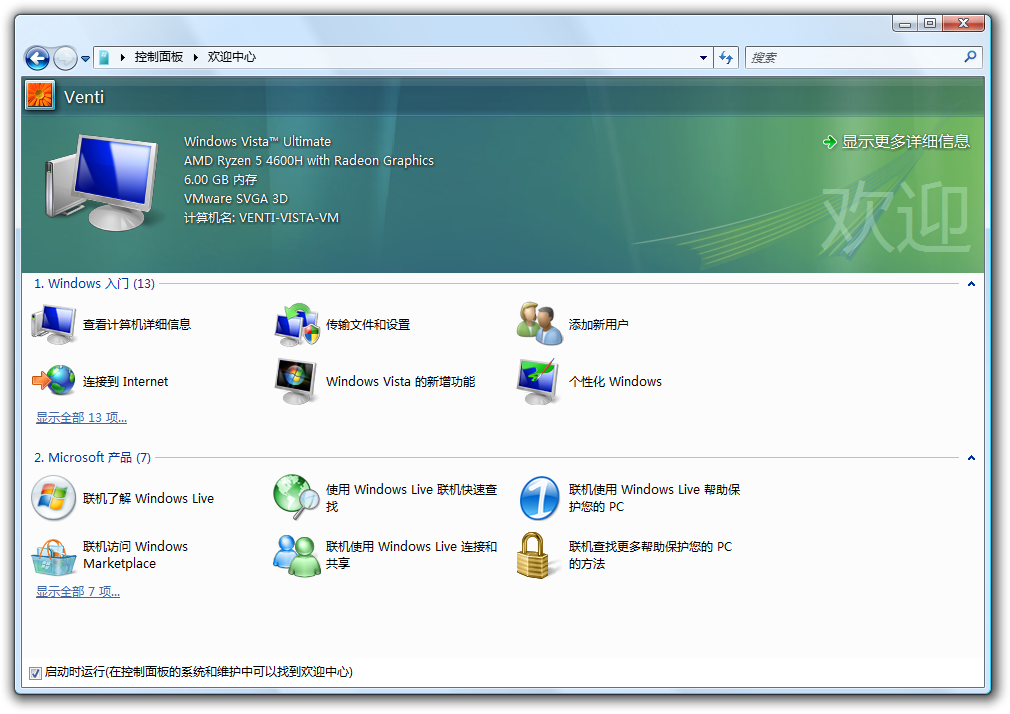Click the Back navigation arrow button
1010x714 pixels.
tap(37, 58)
